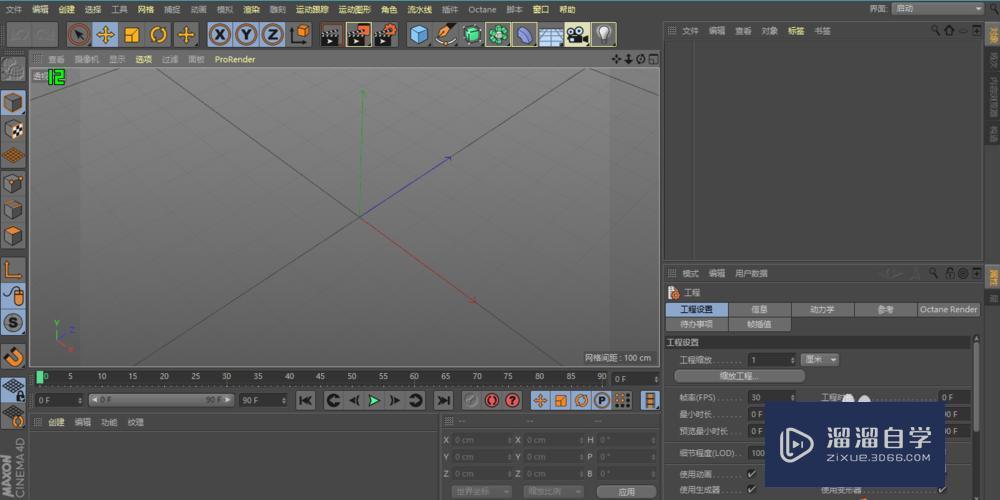Screen dimensions: 1000x500
Task: Click the timeline preview range bar
Action: (x=161, y=401)
